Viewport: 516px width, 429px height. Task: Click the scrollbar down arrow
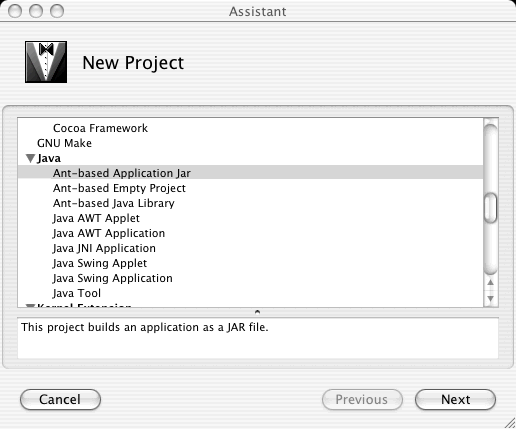490,298
